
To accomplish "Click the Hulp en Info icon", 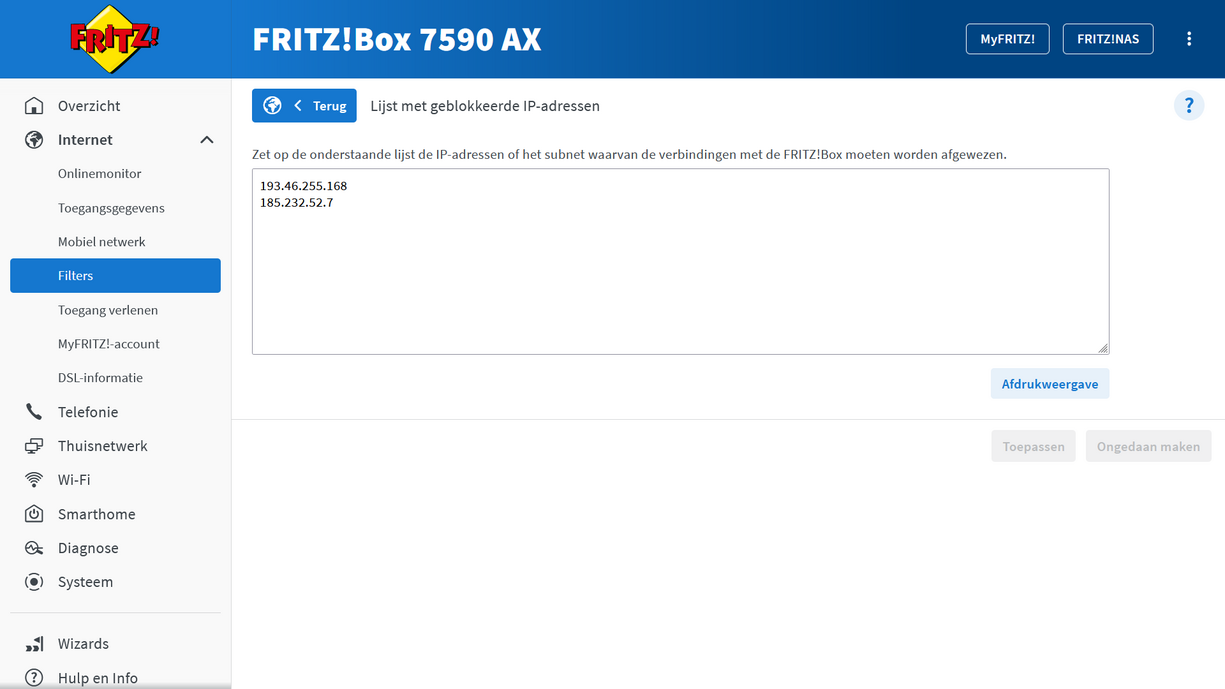I will tap(34, 678).
